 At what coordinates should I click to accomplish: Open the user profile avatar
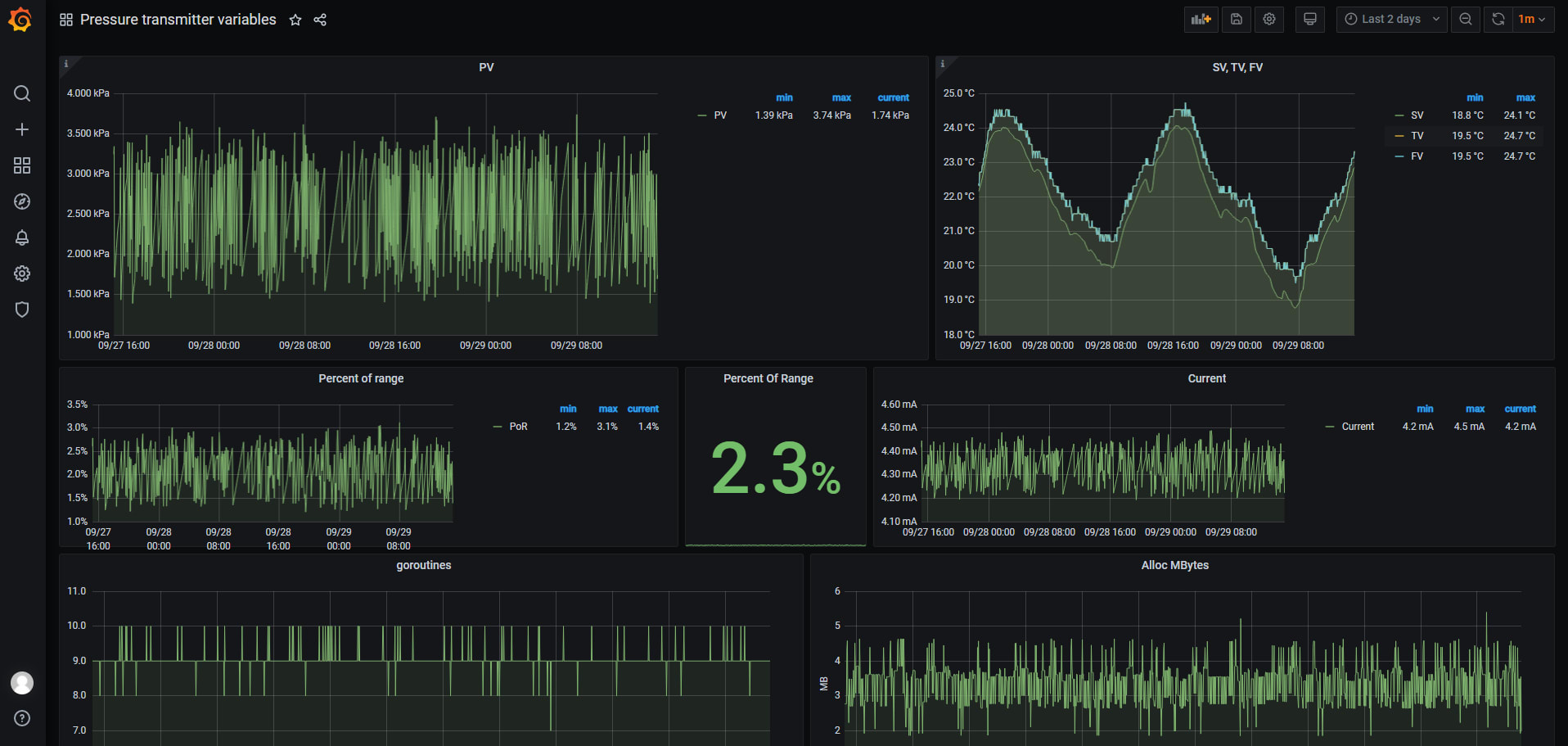point(22,682)
